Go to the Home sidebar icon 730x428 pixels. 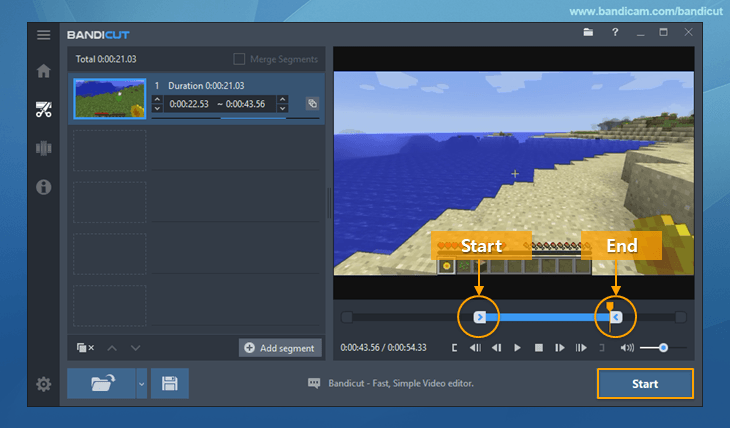pos(44,71)
